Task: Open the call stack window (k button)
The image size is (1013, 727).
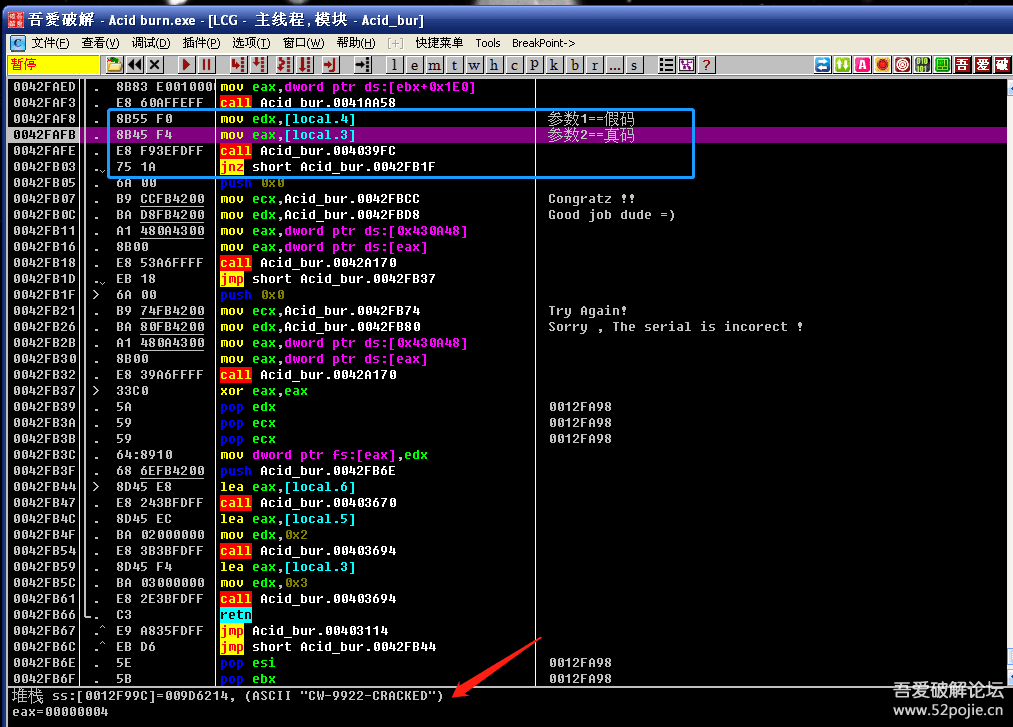Action: pyautogui.click(x=555, y=65)
